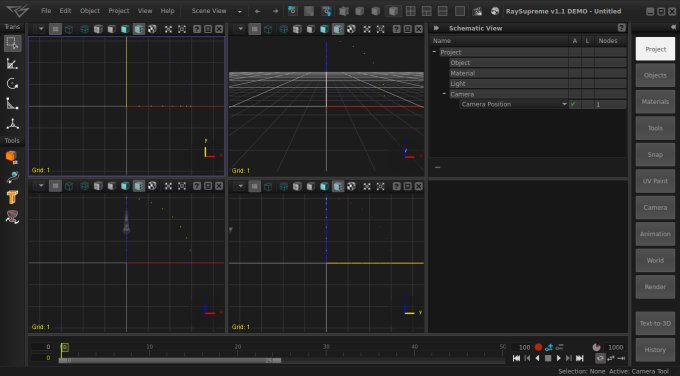Toggle the Camera Position active checkbox

point(573,104)
